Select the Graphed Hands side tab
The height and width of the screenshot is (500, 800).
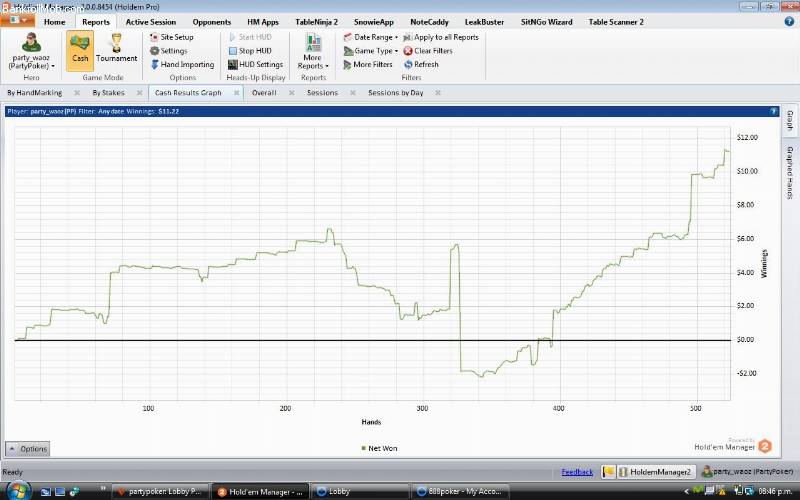tap(790, 172)
